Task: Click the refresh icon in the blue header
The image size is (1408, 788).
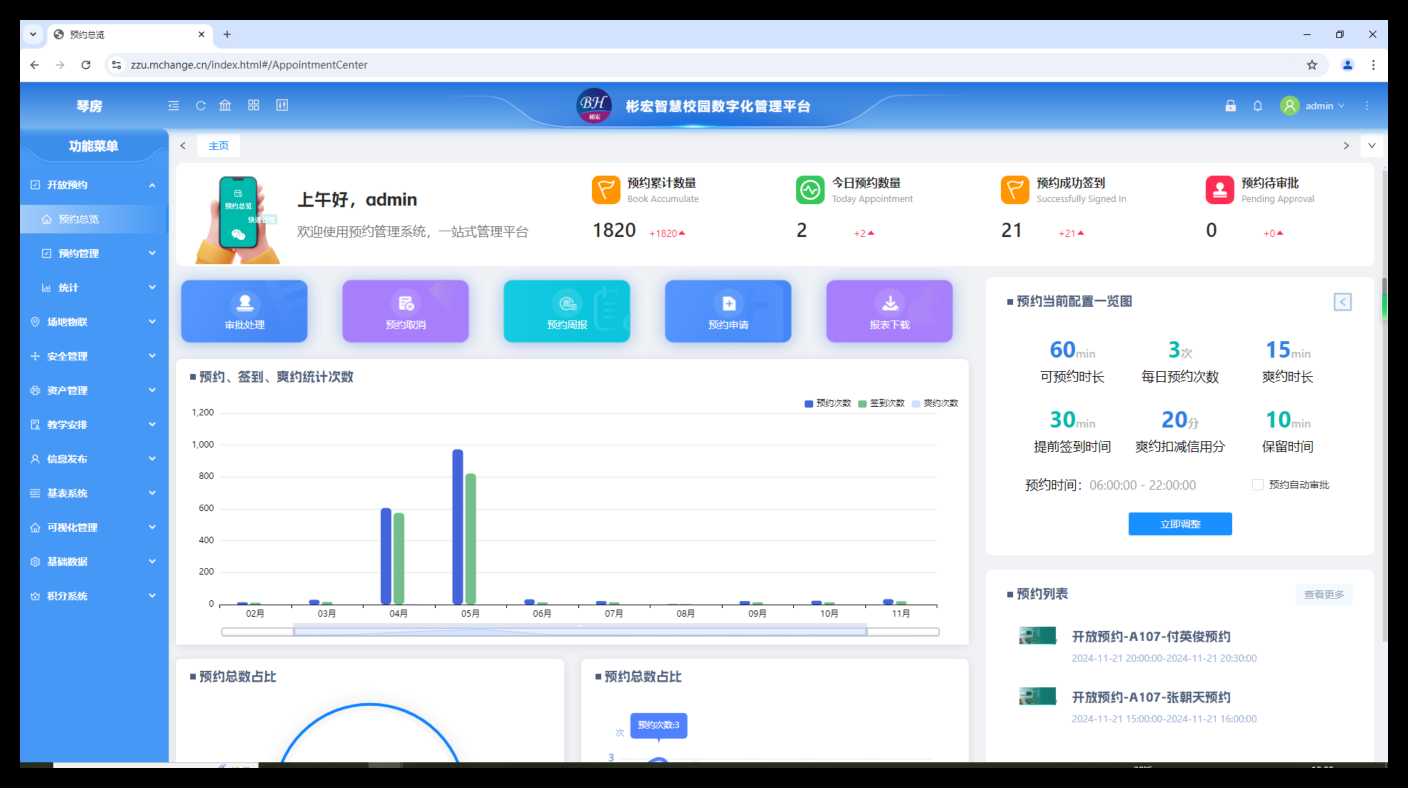Action: [200, 105]
